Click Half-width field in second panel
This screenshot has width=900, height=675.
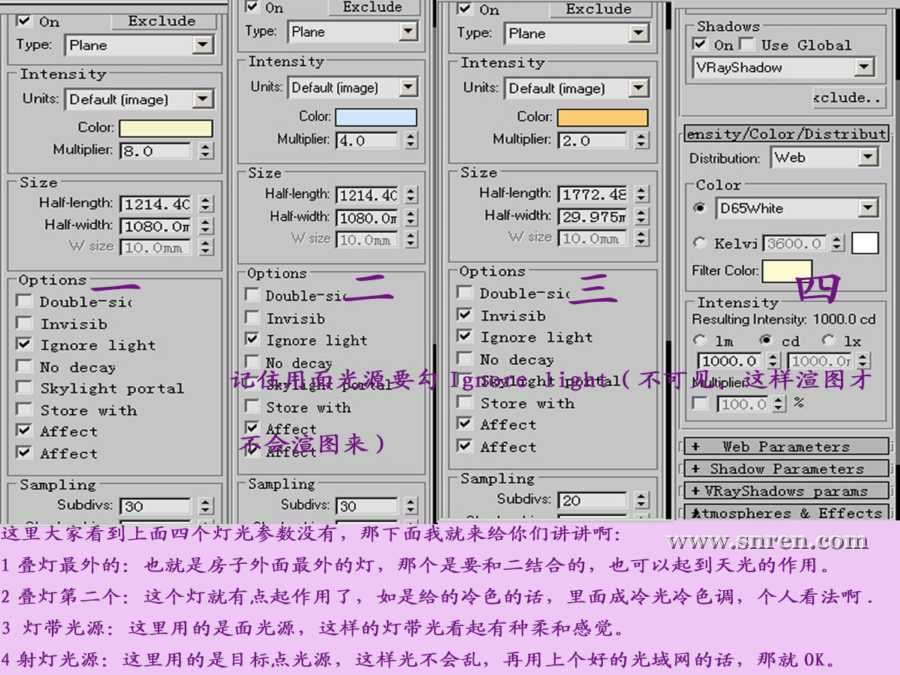[x=366, y=218]
